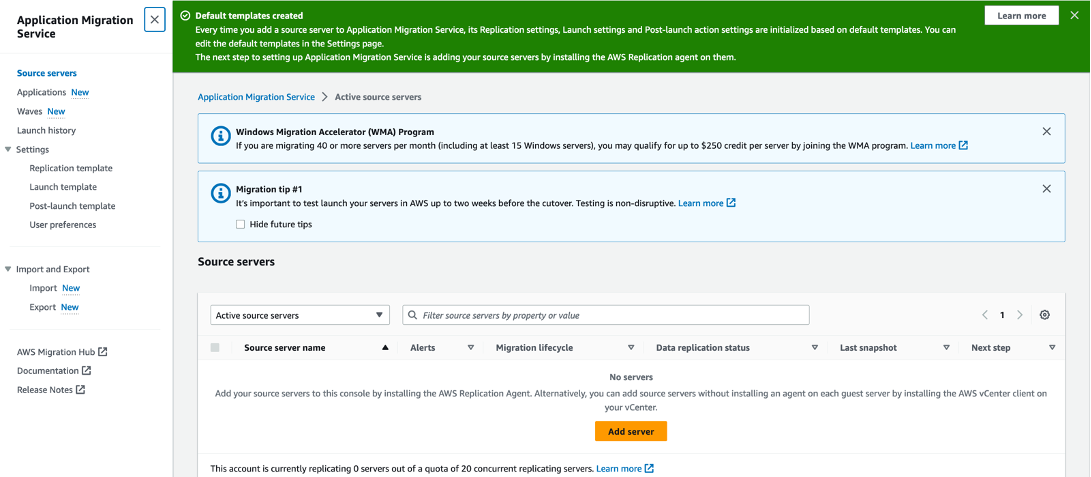Open Active source servers dropdown
The height and width of the screenshot is (477, 1091).
click(x=300, y=315)
